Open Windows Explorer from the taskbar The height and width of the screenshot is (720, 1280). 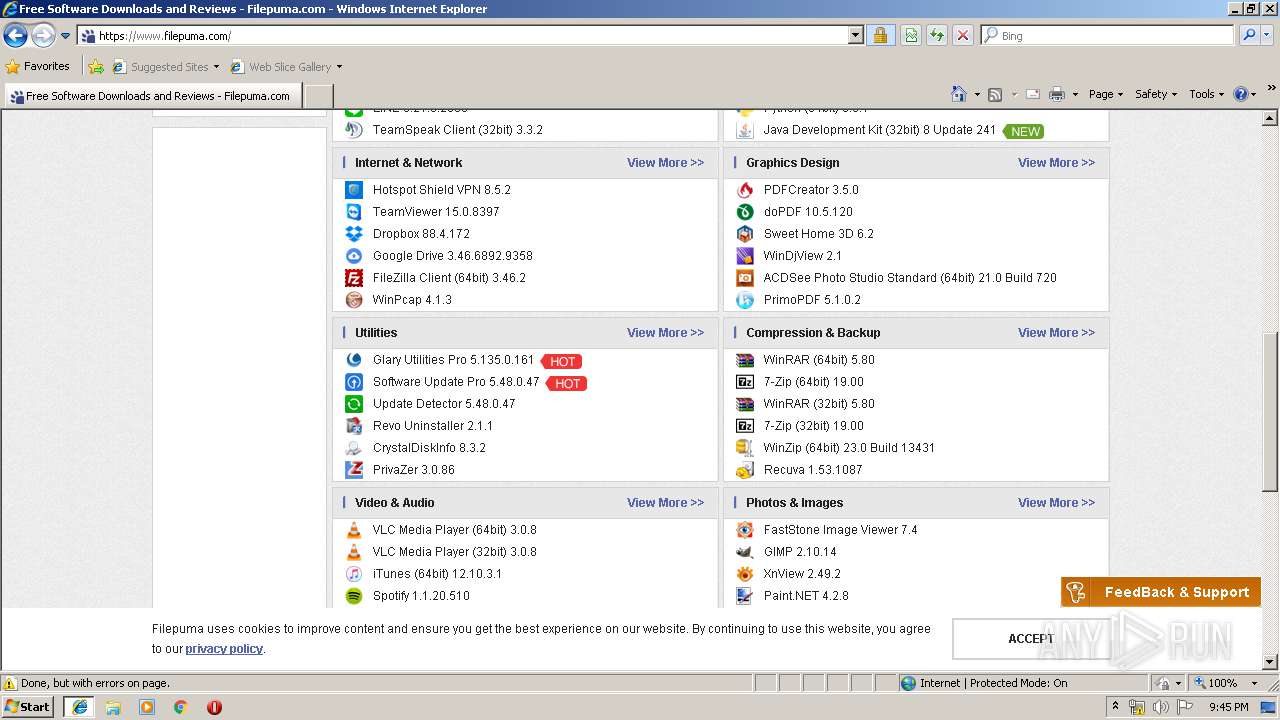113,707
